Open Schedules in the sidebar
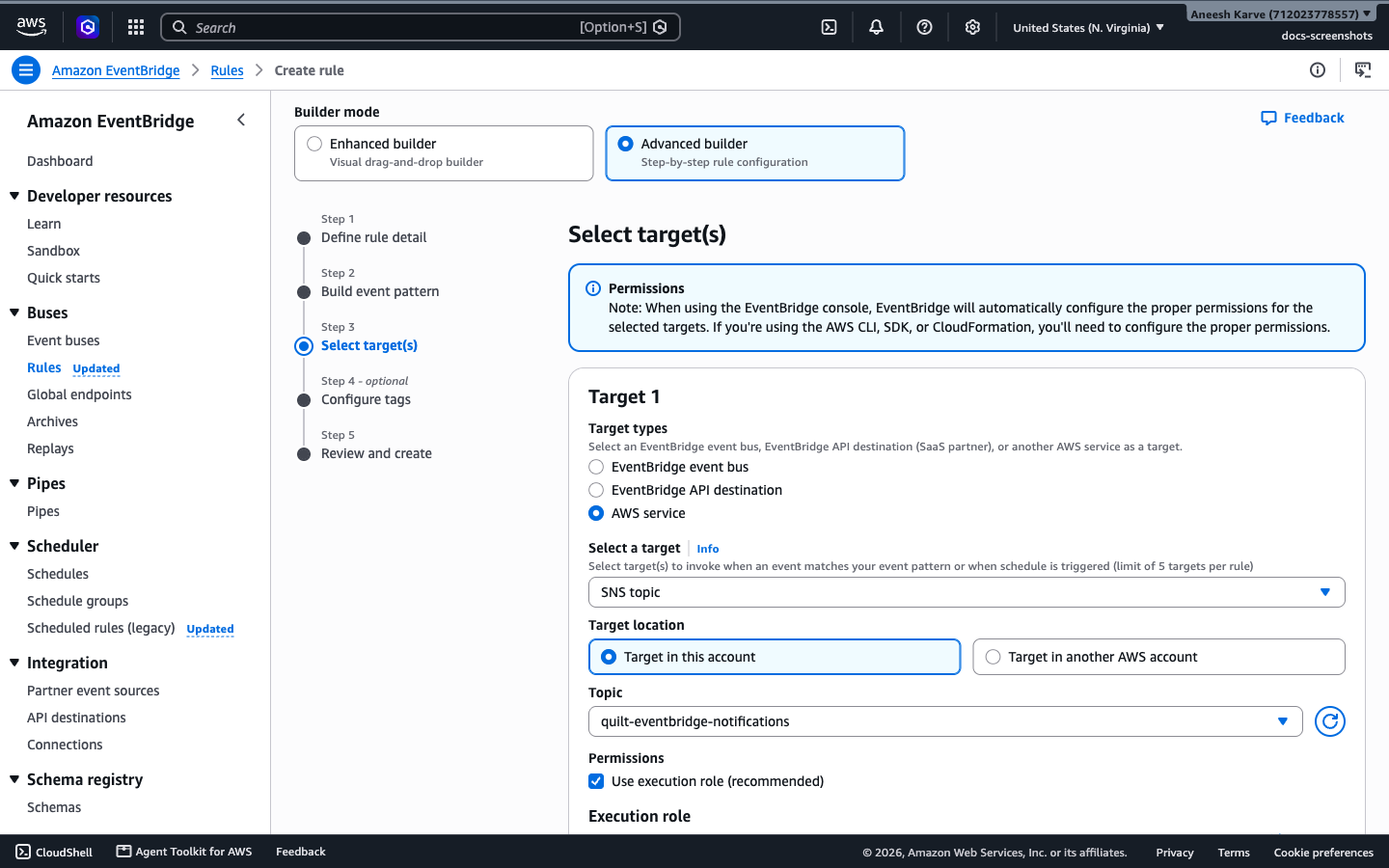The image size is (1389, 868). pyautogui.click(x=58, y=574)
